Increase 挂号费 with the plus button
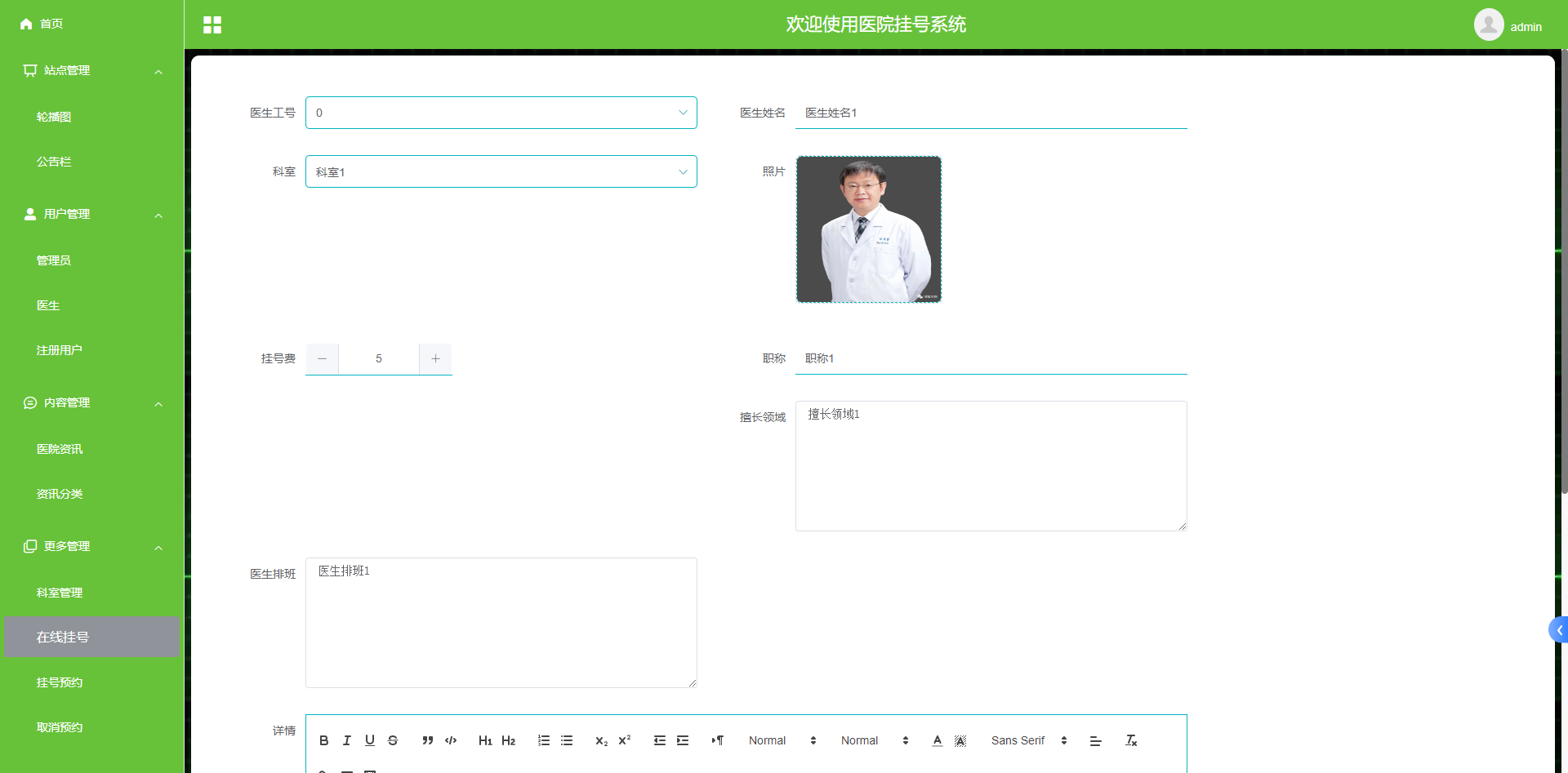This screenshot has width=1568, height=773. click(435, 359)
